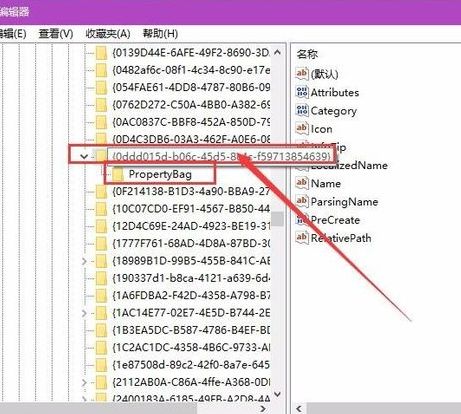The width and height of the screenshot is (461, 414).
Task: Click the string icon beside ParsingName
Action: pyautogui.click(x=302, y=201)
